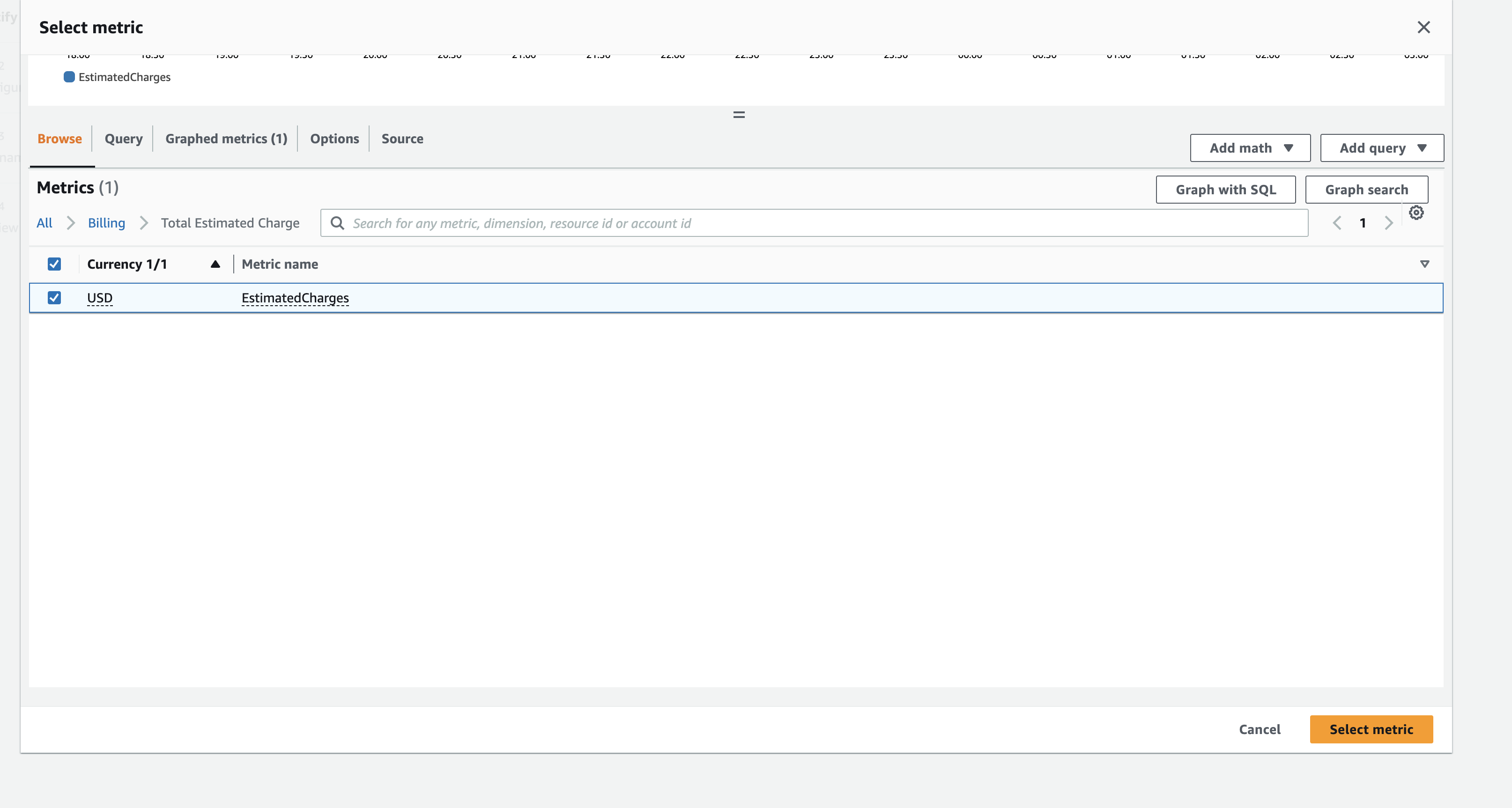Go to next metrics page arrow
This screenshot has height=808, width=1512.
pyautogui.click(x=1389, y=223)
